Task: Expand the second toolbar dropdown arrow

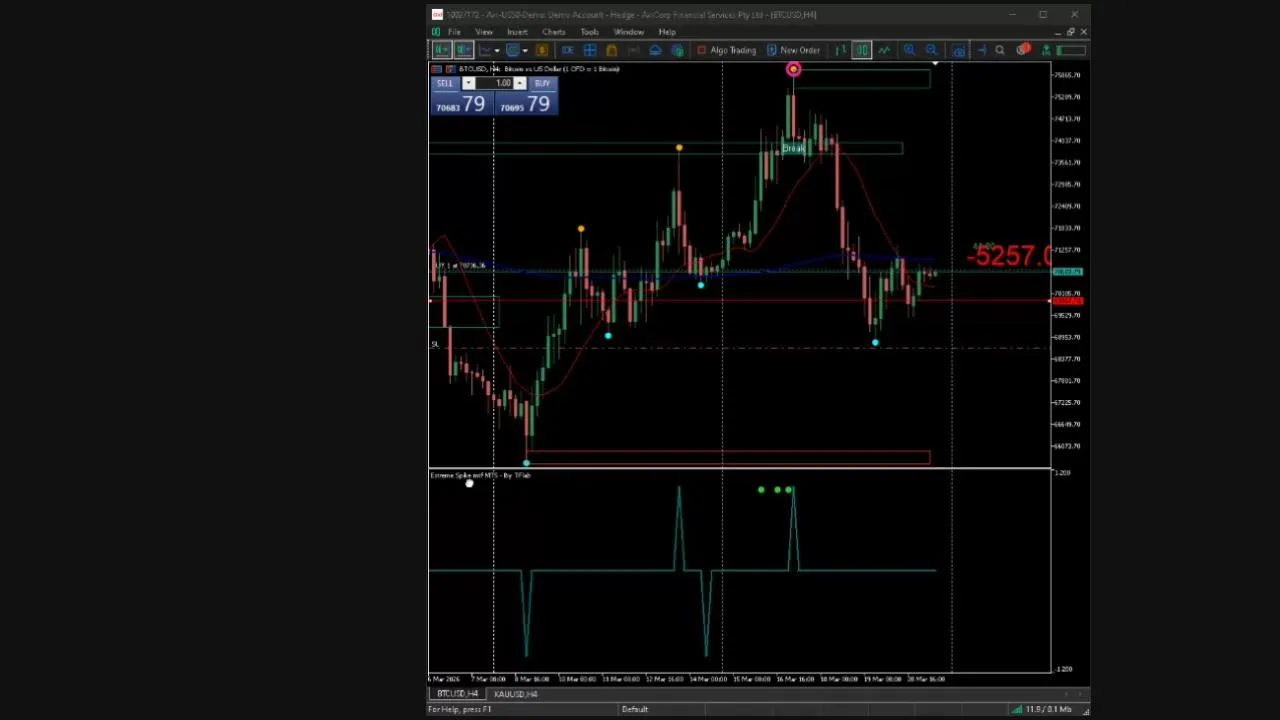Action: [x=525, y=50]
